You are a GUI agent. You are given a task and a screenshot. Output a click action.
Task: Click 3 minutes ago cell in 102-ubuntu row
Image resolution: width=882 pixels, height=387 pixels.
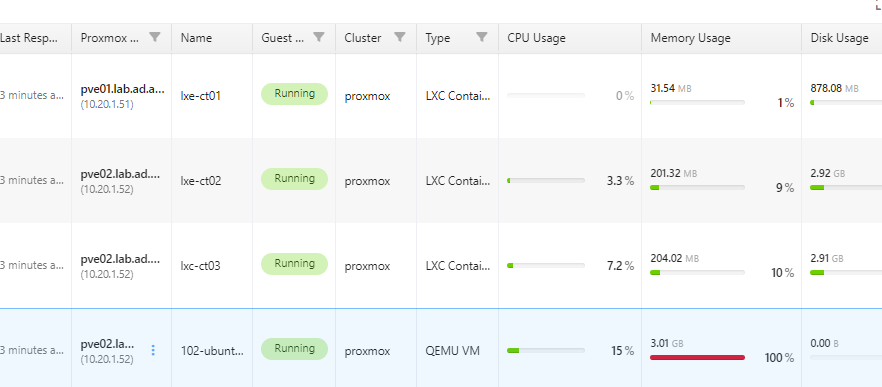click(x=32, y=350)
